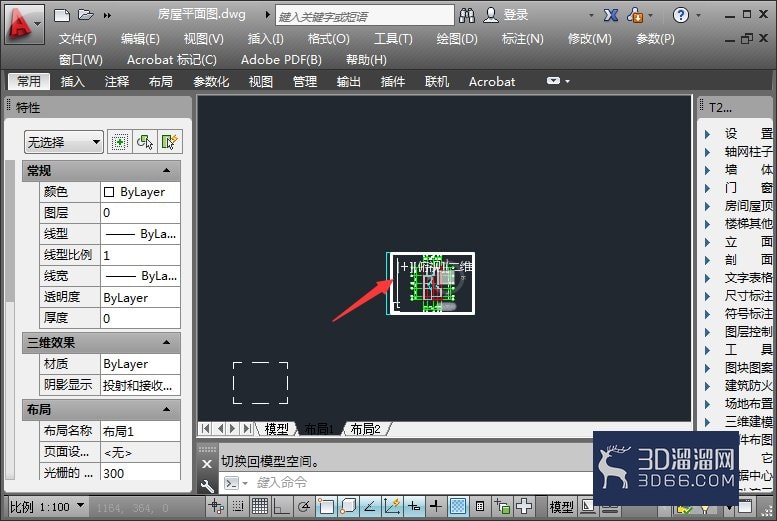Click the keyword search input field
This screenshot has width=777, height=521.
365,16
